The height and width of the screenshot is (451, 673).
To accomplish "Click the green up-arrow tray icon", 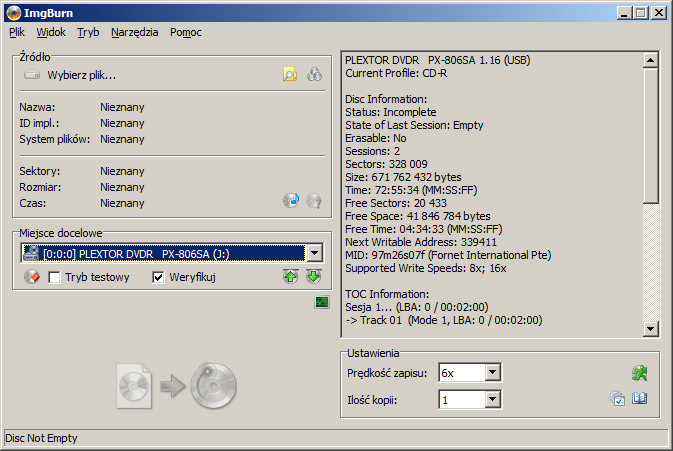I will 291,277.
